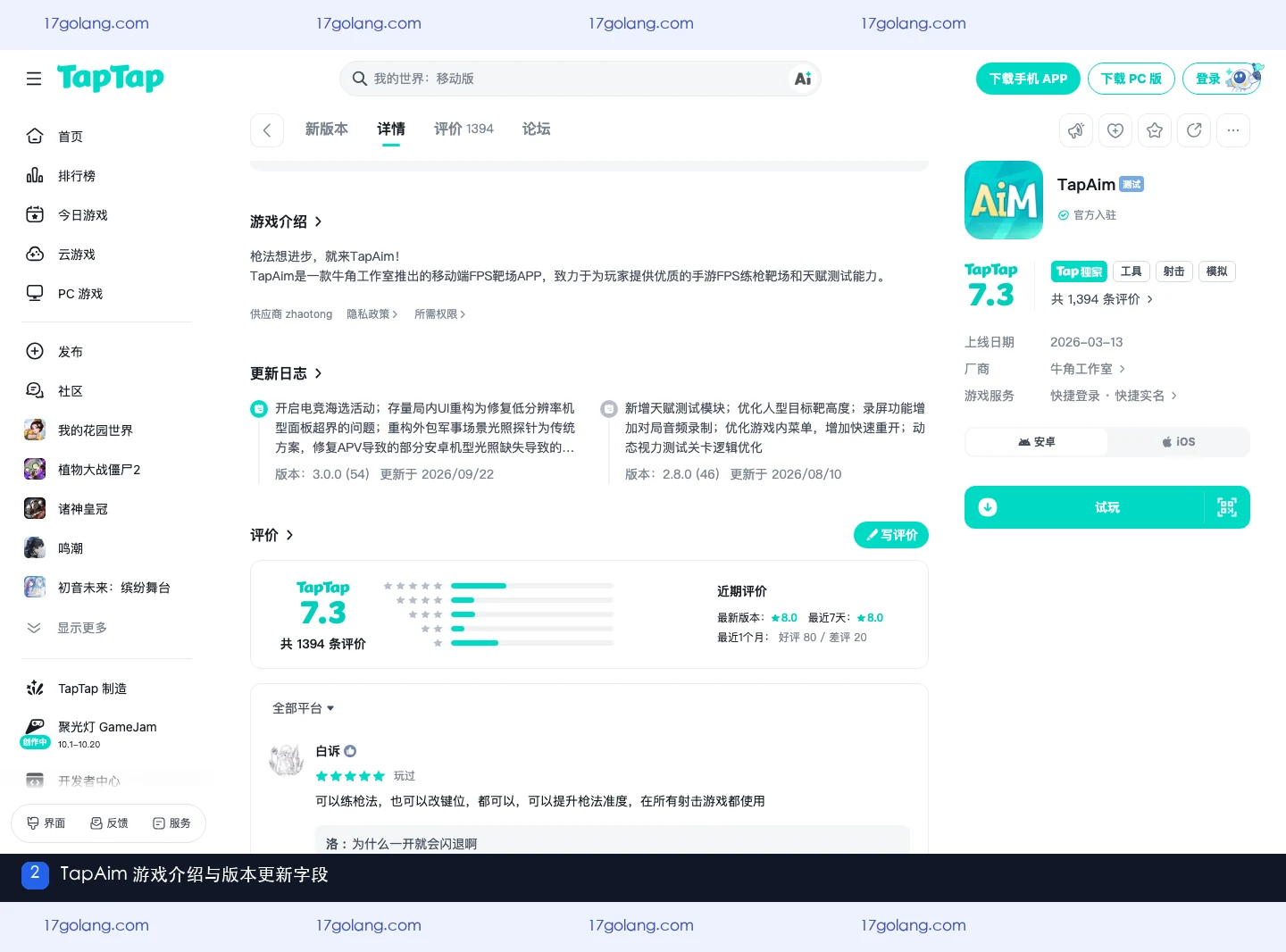Click 下载手机 APP button
The height and width of the screenshot is (952, 1286).
(x=1028, y=79)
